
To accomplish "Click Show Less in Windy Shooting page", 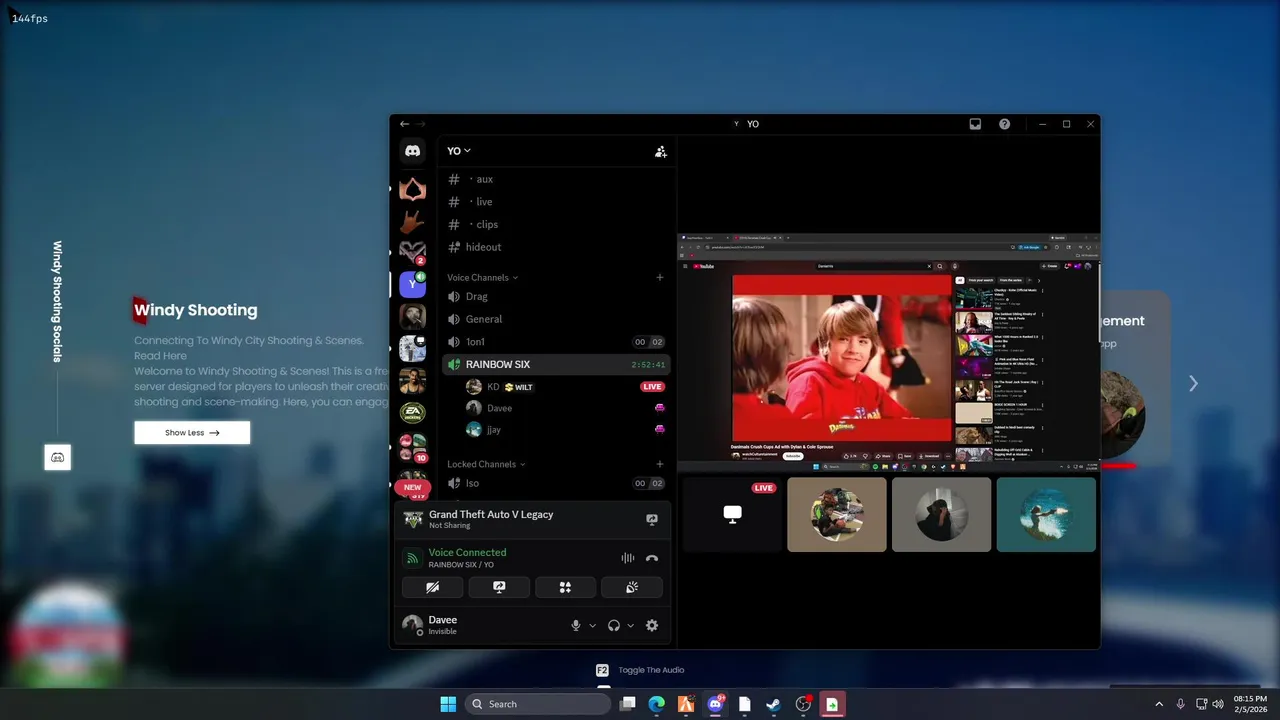I will click(192, 432).
